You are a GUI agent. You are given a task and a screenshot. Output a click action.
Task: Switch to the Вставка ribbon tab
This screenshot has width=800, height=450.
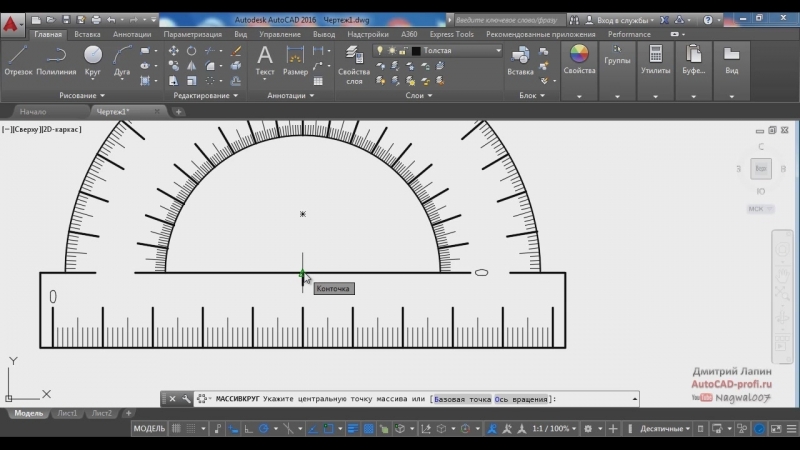coord(87,34)
